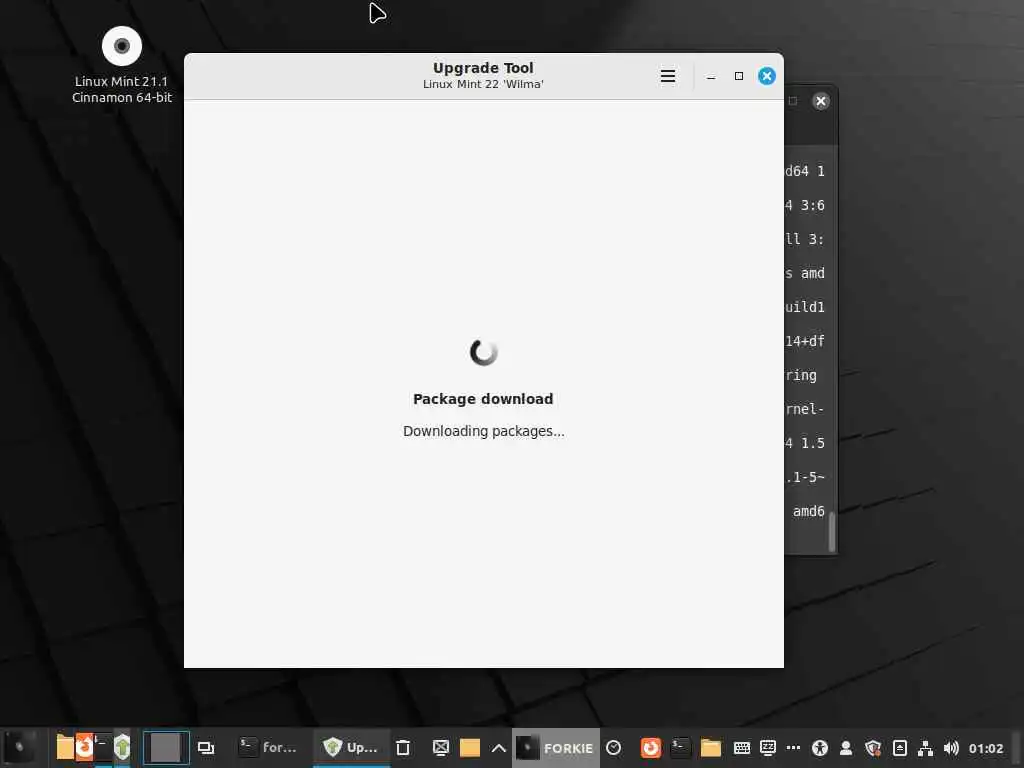Open the user account tray icon
The width and height of the screenshot is (1024, 768).
[846, 748]
